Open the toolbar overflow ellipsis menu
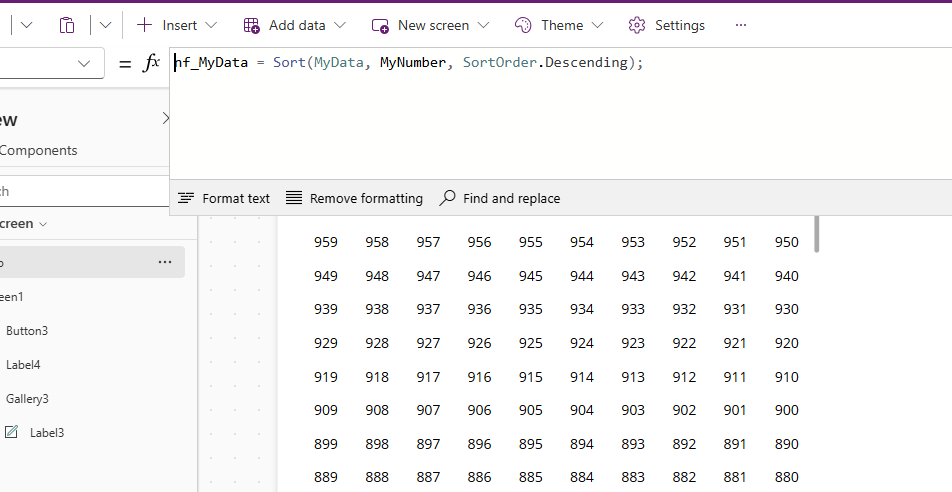The height and width of the screenshot is (492, 952). click(741, 25)
